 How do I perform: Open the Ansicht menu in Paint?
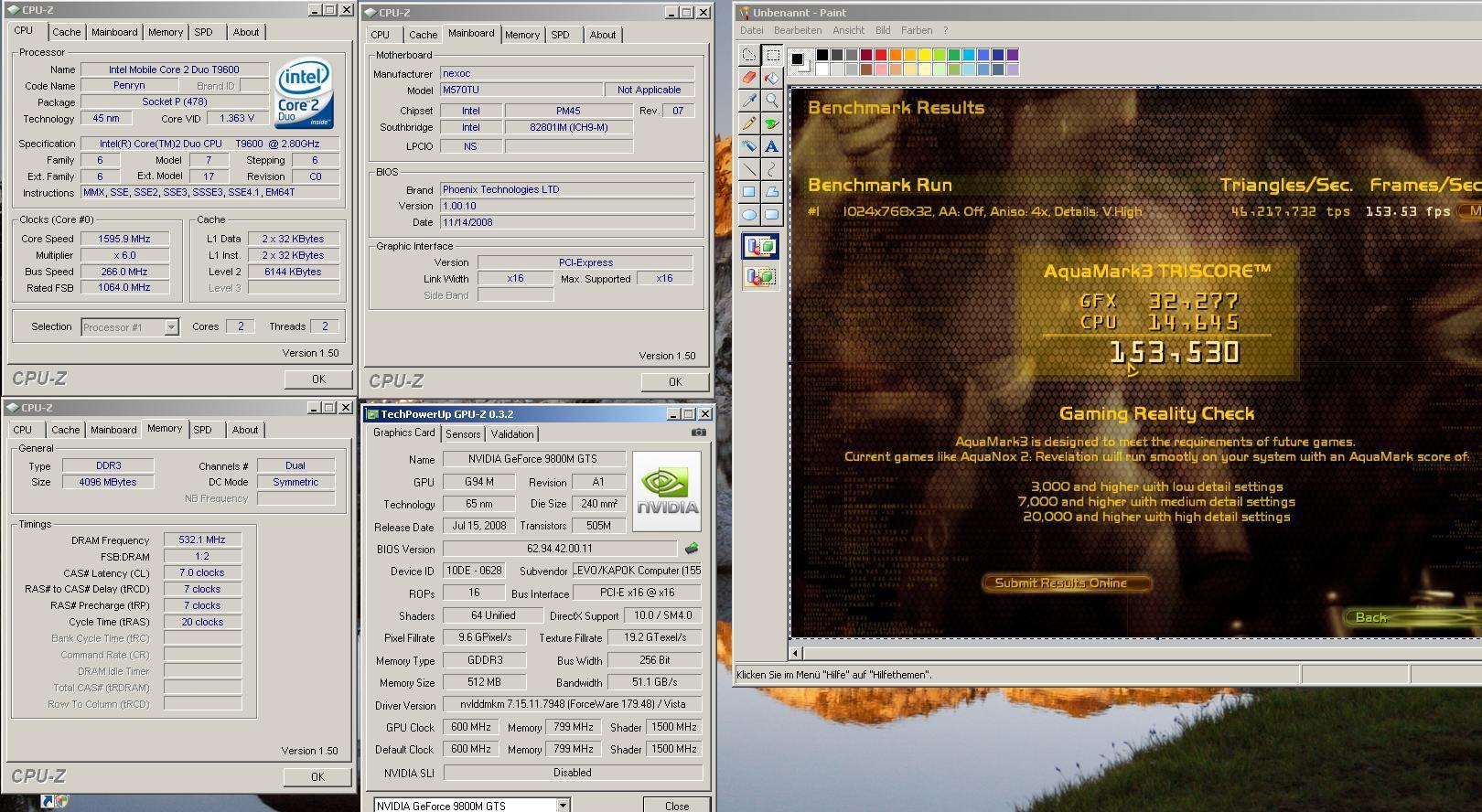(x=848, y=30)
